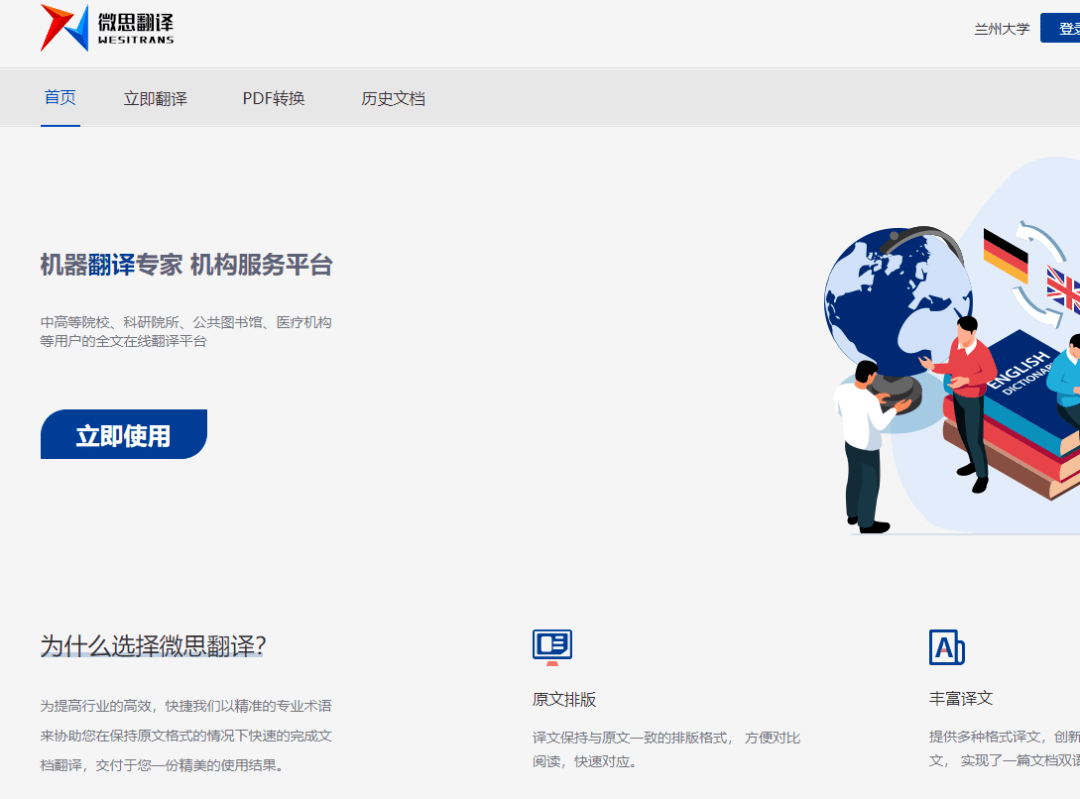The width and height of the screenshot is (1080, 799).
Task: Click the 为什么选择微思翻译? heading
Action: [x=153, y=646]
